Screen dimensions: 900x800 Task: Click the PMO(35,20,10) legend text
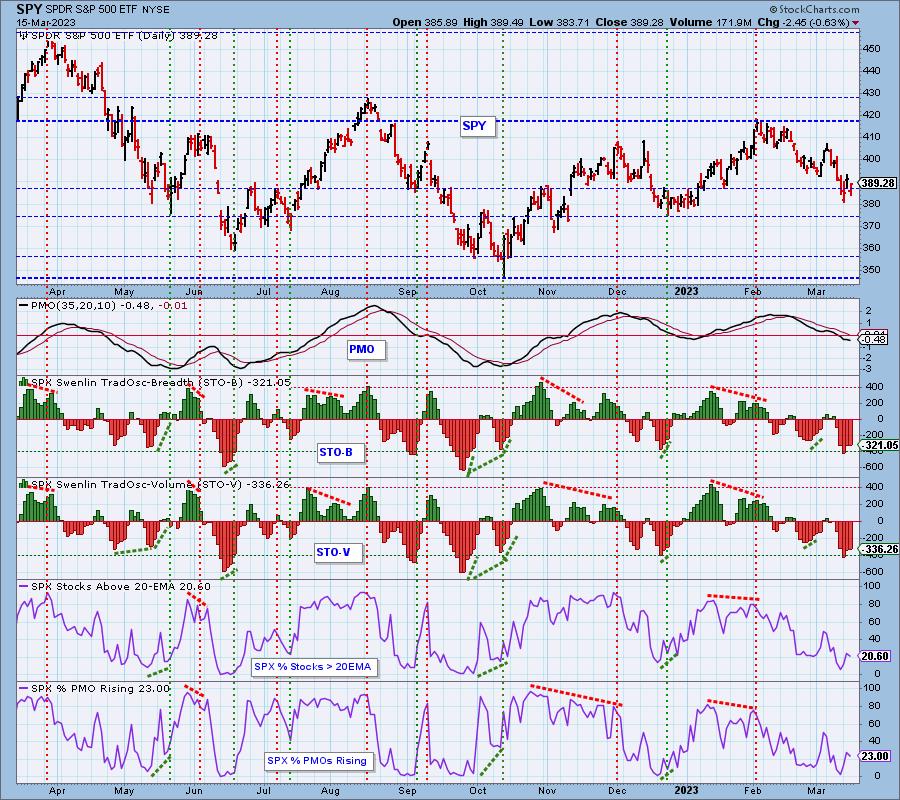[103, 305]
